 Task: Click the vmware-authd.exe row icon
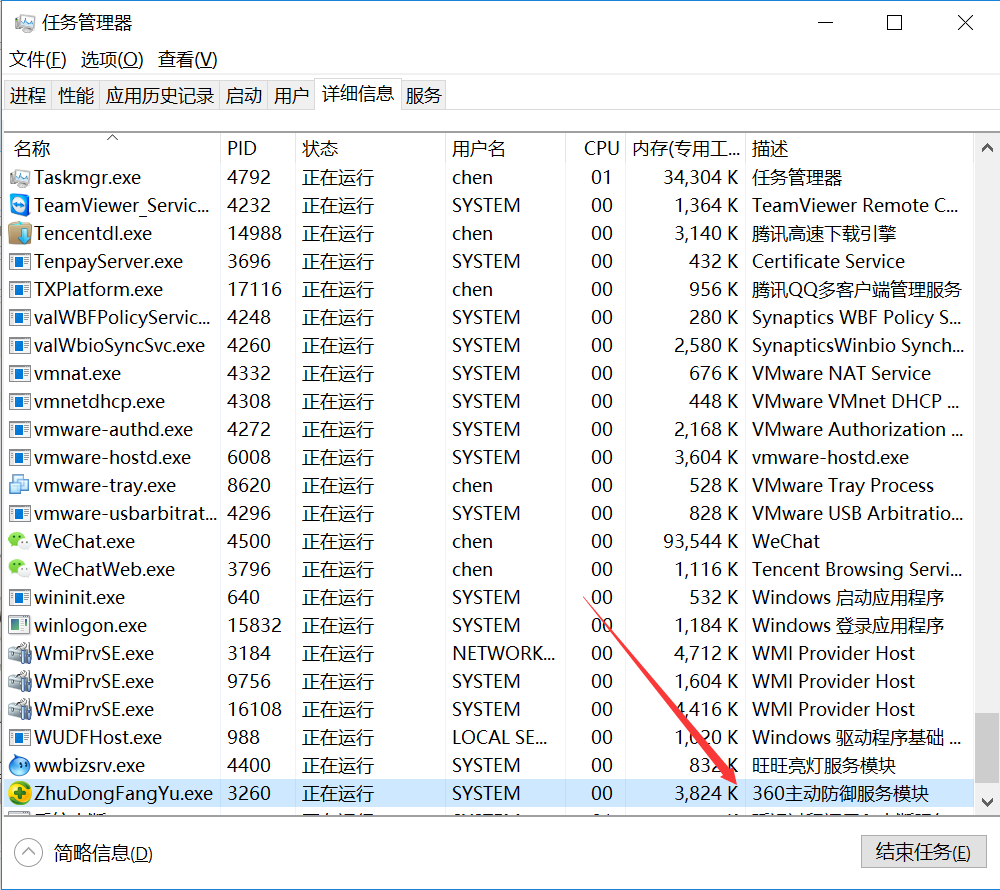tap(20, 430)
